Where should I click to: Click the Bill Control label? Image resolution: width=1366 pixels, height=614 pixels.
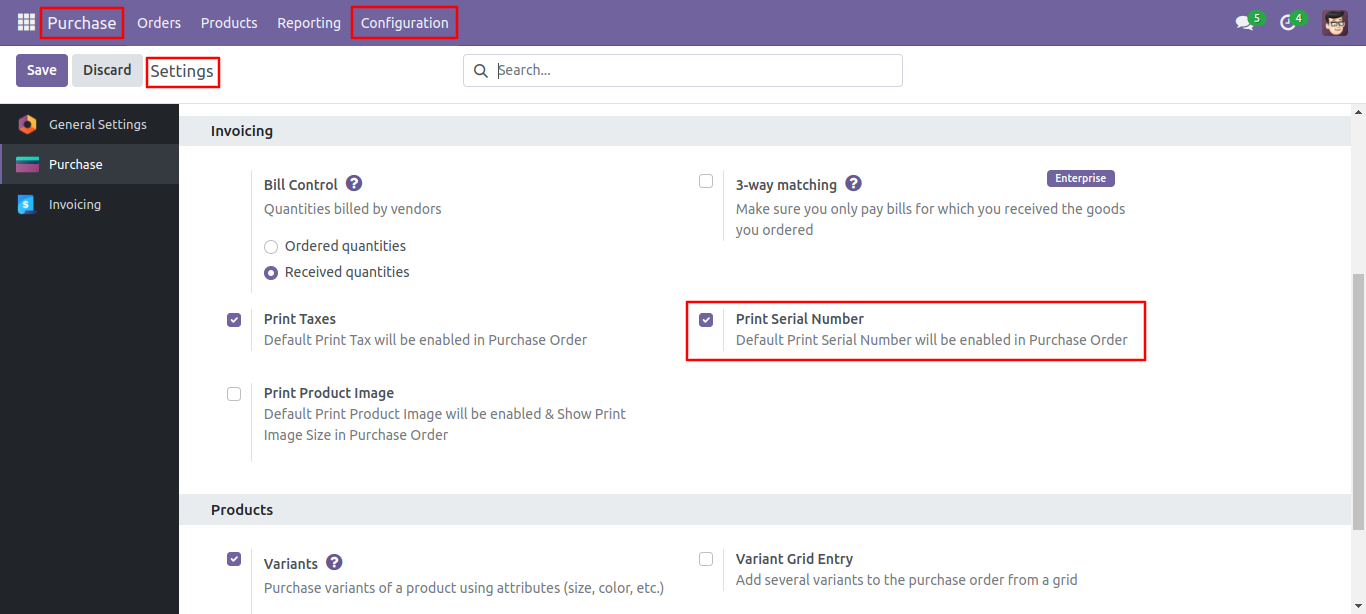[301, 185]
